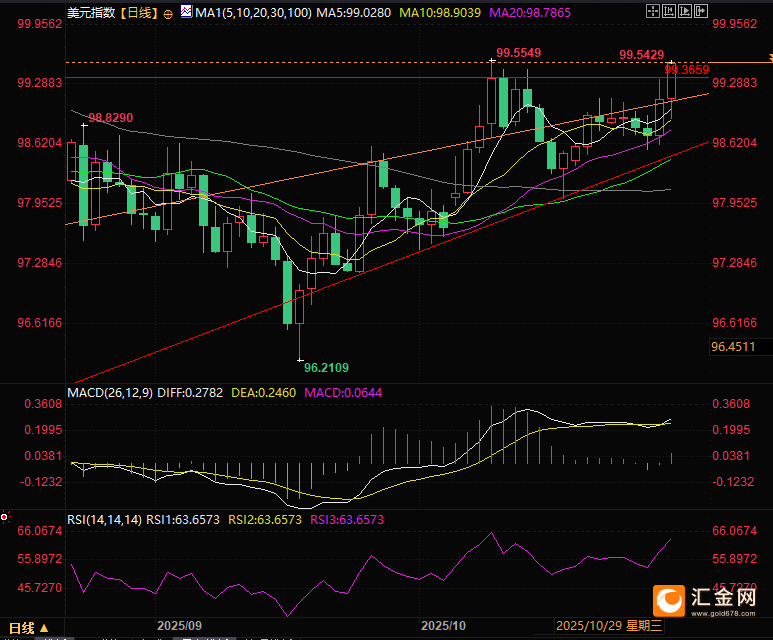773x640 pixels.
Task: Click the 99.5429 price marker
Action: 641,55
